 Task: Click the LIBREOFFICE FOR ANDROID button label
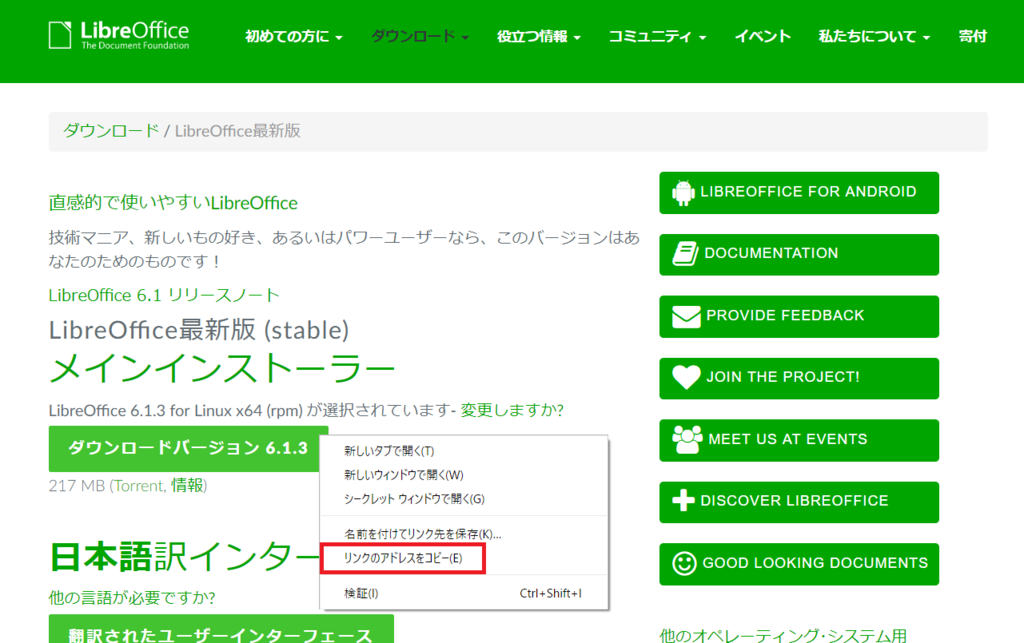tap(808, 192)
